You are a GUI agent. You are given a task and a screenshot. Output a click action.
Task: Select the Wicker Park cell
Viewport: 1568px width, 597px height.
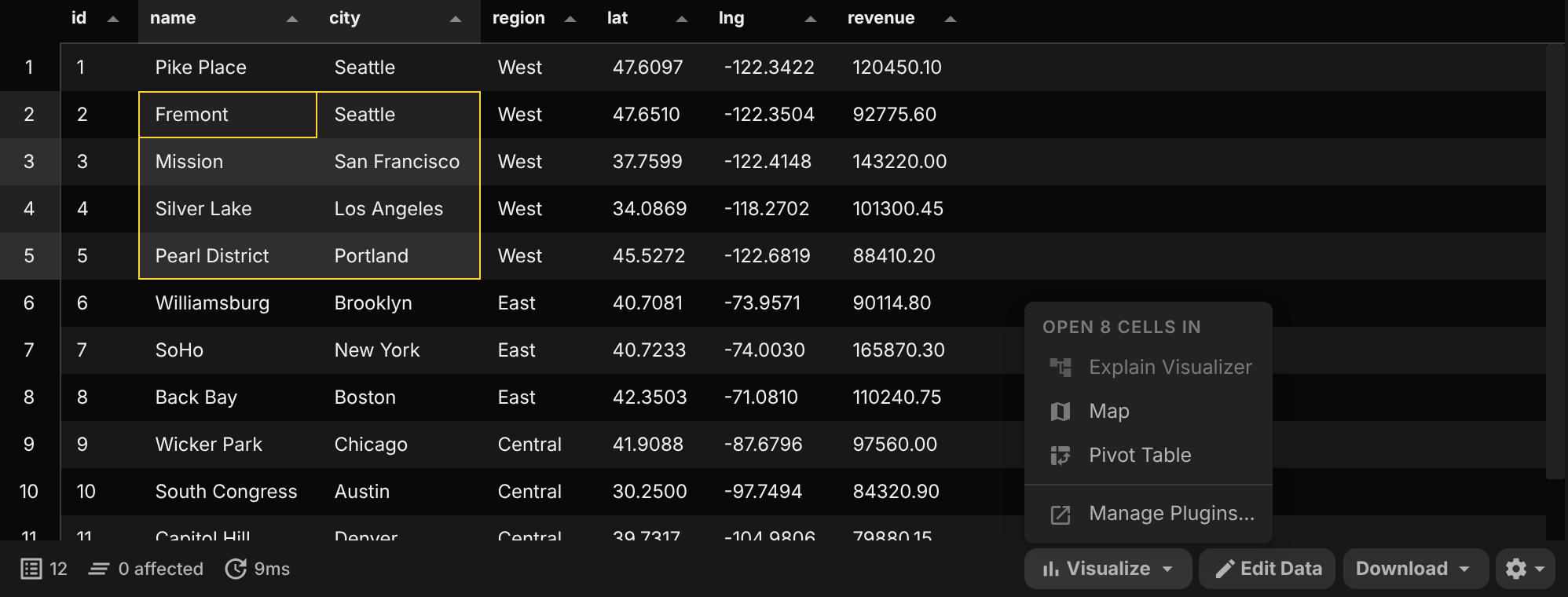coord(228,445)
